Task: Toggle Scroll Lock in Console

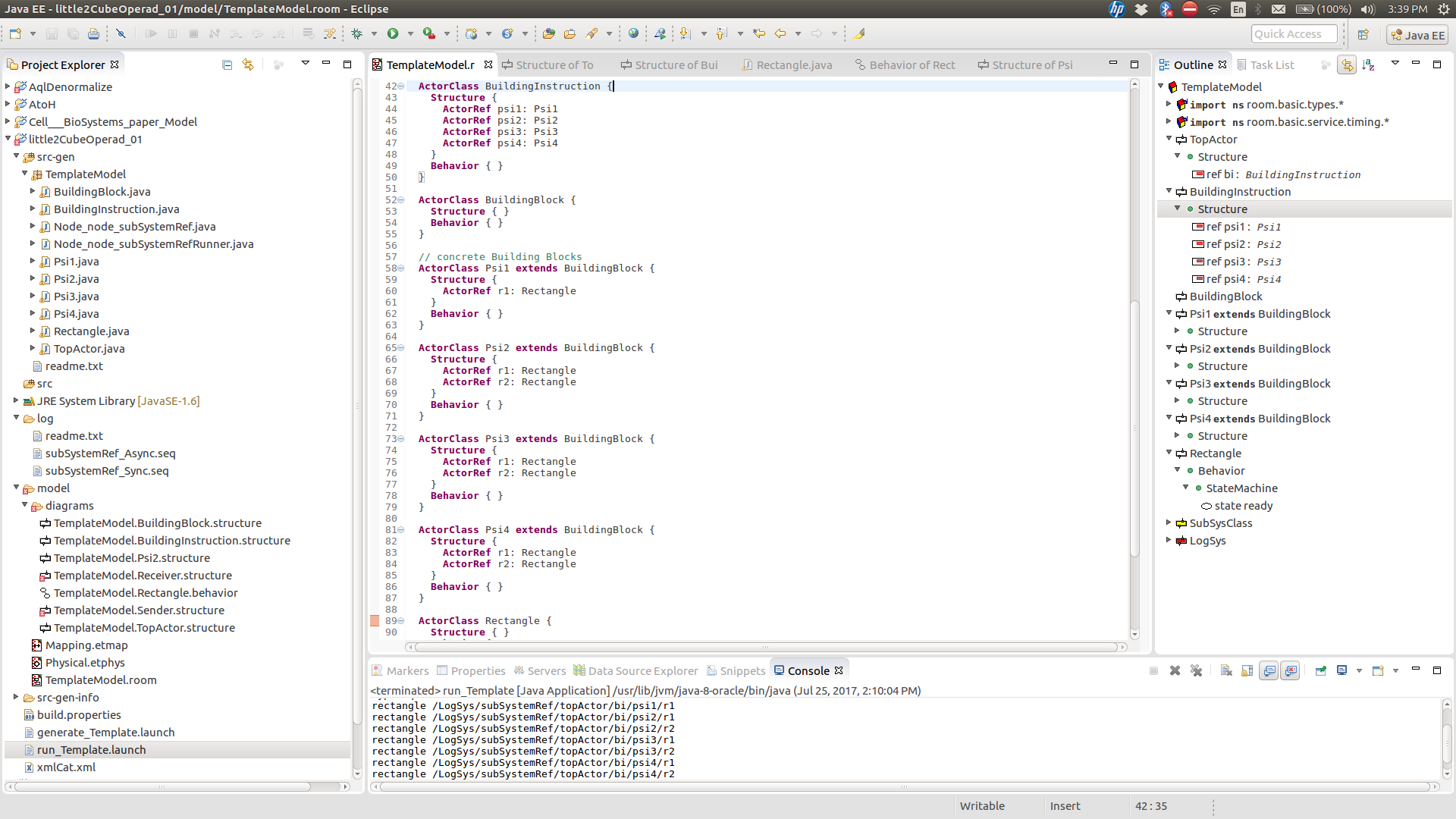Action: (x=1247, y=670)
